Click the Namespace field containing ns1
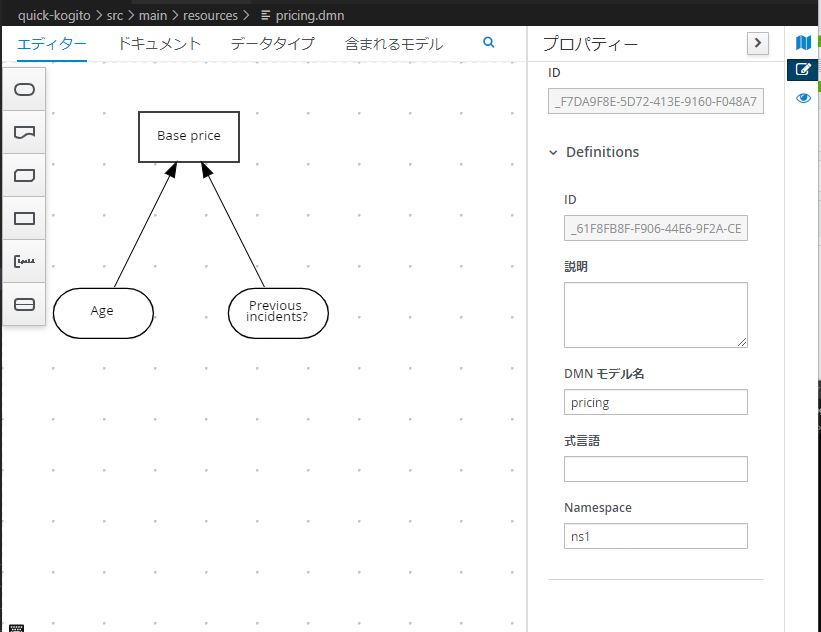This screenshot has height=632, width=821. point(656,536)
